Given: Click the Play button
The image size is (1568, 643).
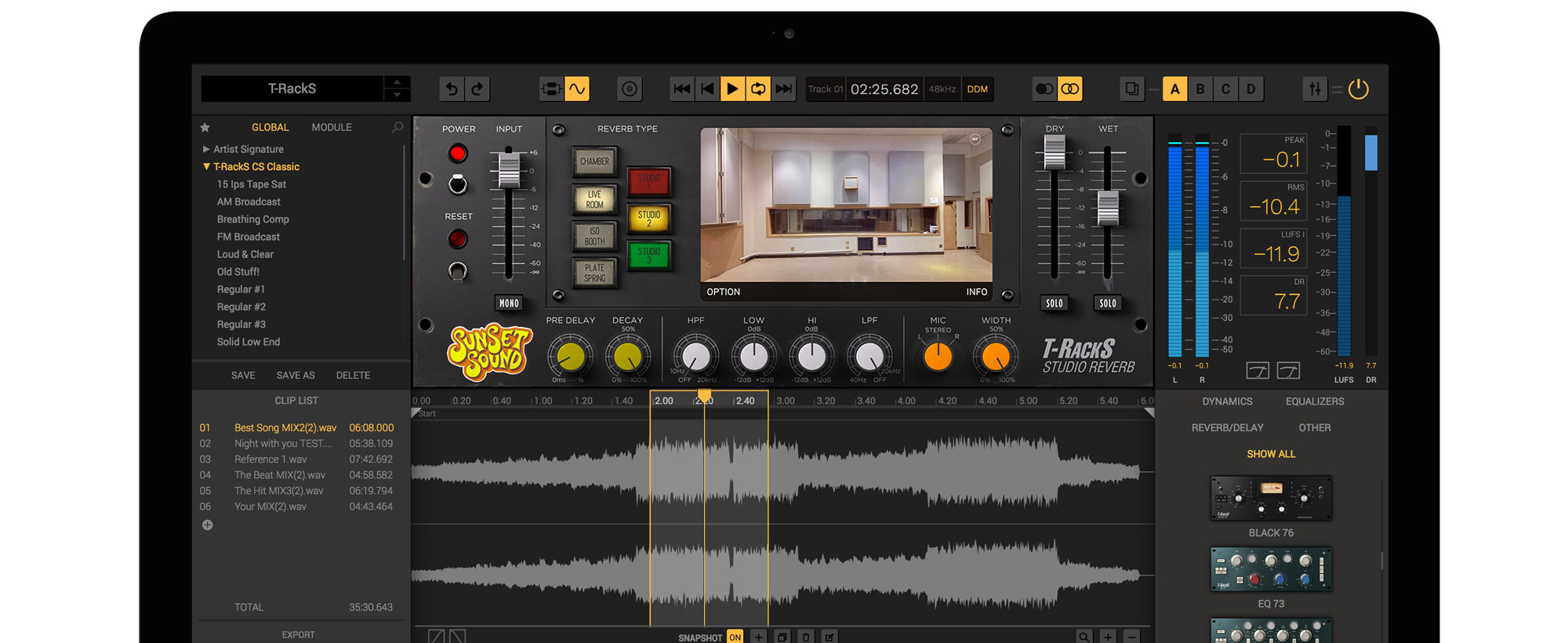Looking at the screenshot, I should coord(732,89).
